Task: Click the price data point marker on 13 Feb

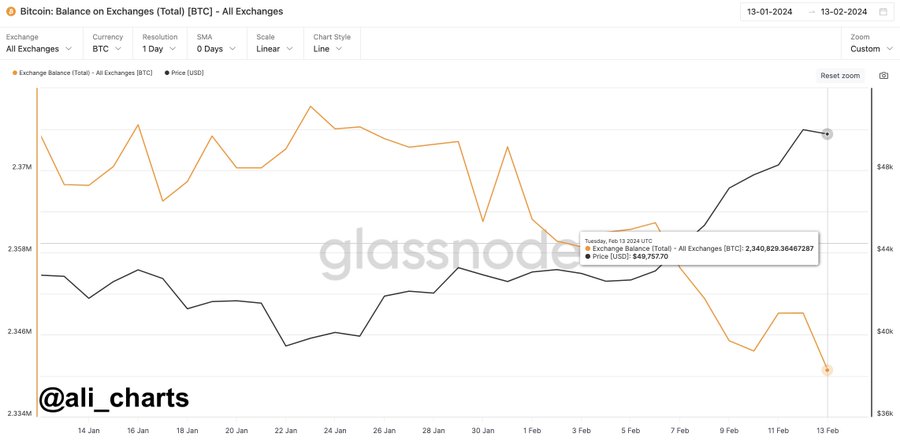Action: tap(827, 134)
